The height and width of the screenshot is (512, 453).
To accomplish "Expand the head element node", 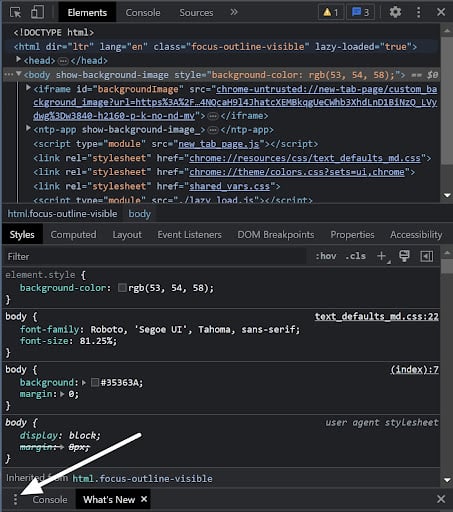I will point(19,60).
